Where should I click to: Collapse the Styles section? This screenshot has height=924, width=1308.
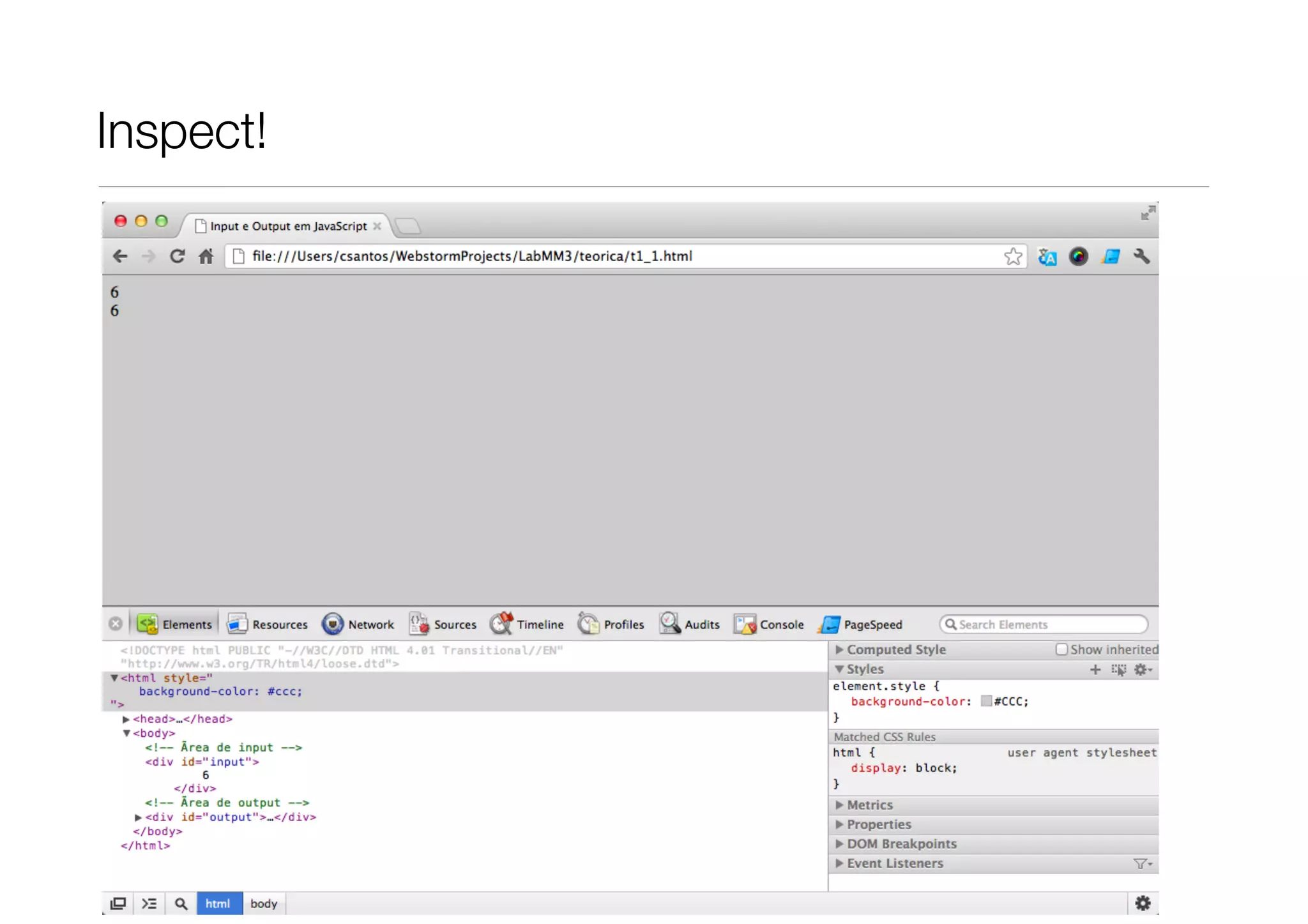839,669
